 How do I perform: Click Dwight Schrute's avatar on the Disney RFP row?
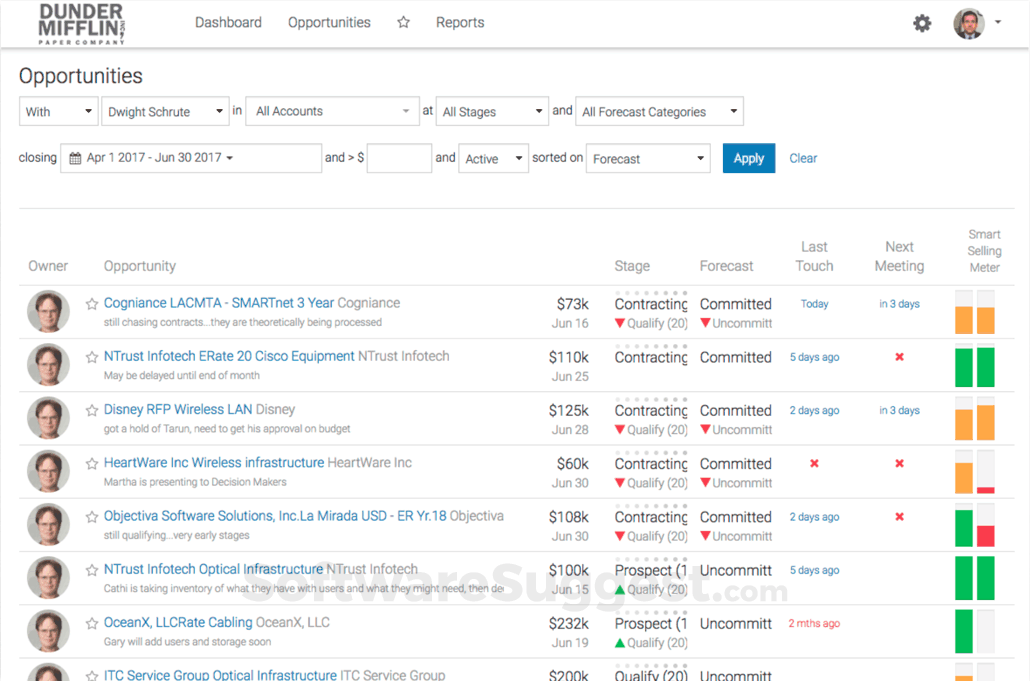coord(47,418)
